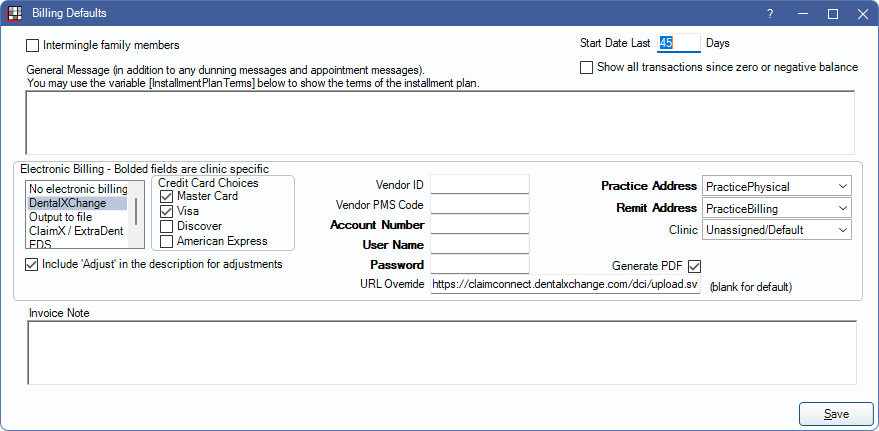879x431 pixels.
Task: Toggle the Generate PDF checkbox
Action: [694, 266]
